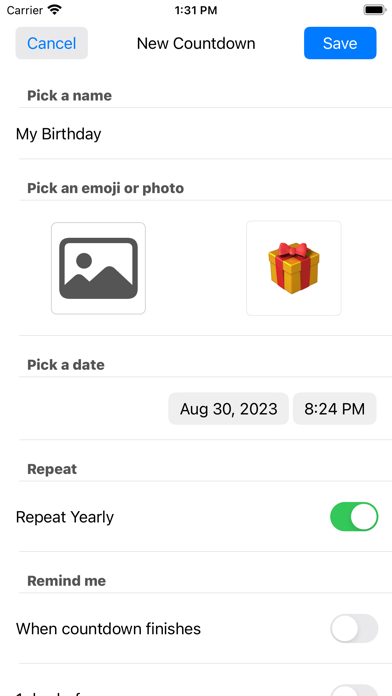392x696 pixels.
Task: Select the Pick a date header
Action: point(66,365)
